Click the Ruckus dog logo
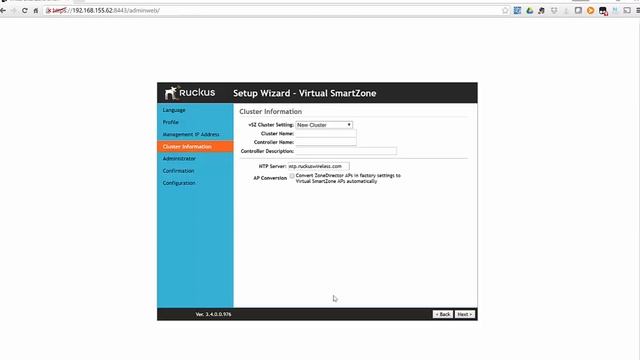Image resolution: width=640 pixels, height=360 pixels. (171, 93)
